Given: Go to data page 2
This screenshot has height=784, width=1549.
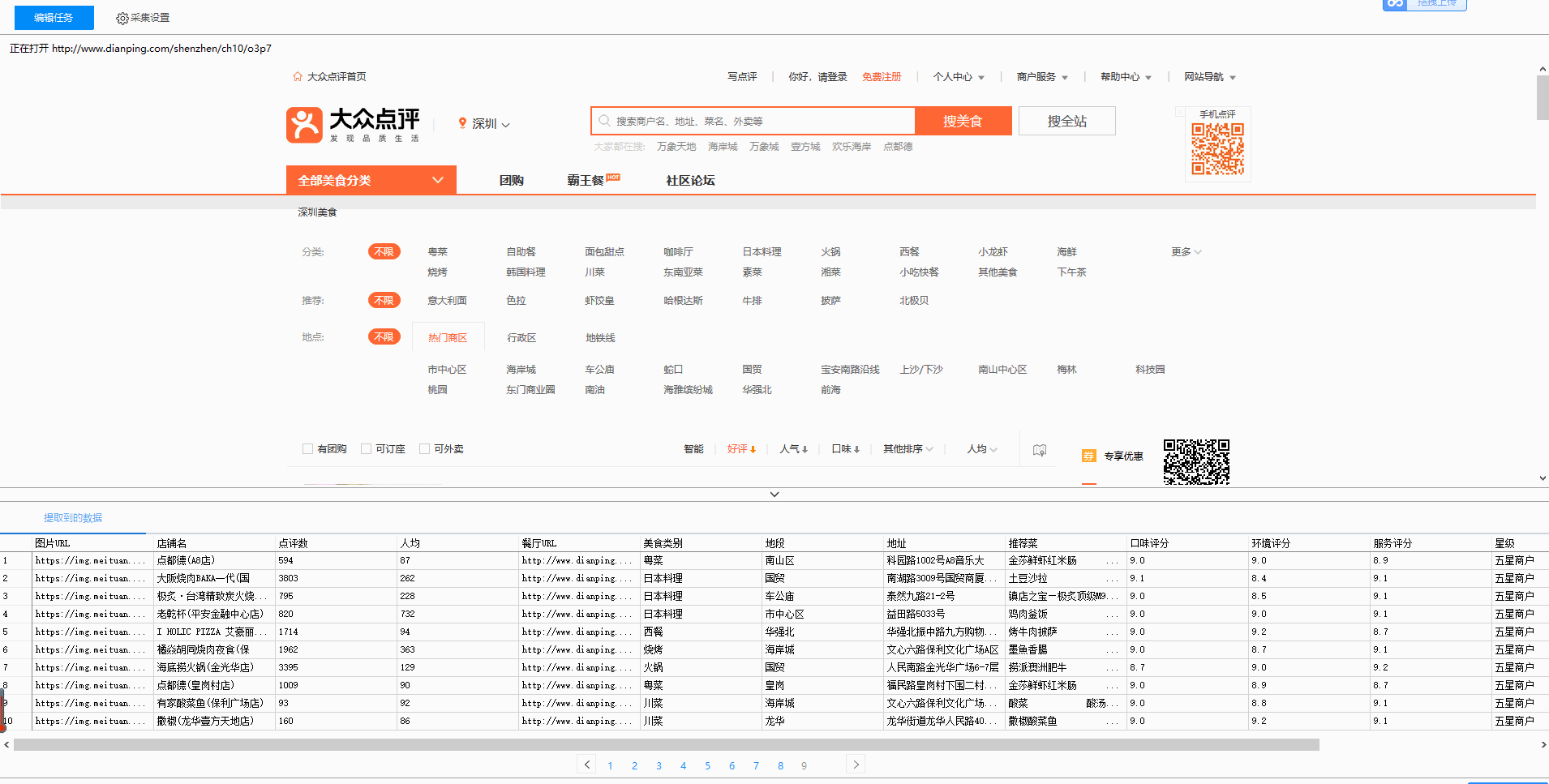Looking at the screenshot, I should point(634,765).
